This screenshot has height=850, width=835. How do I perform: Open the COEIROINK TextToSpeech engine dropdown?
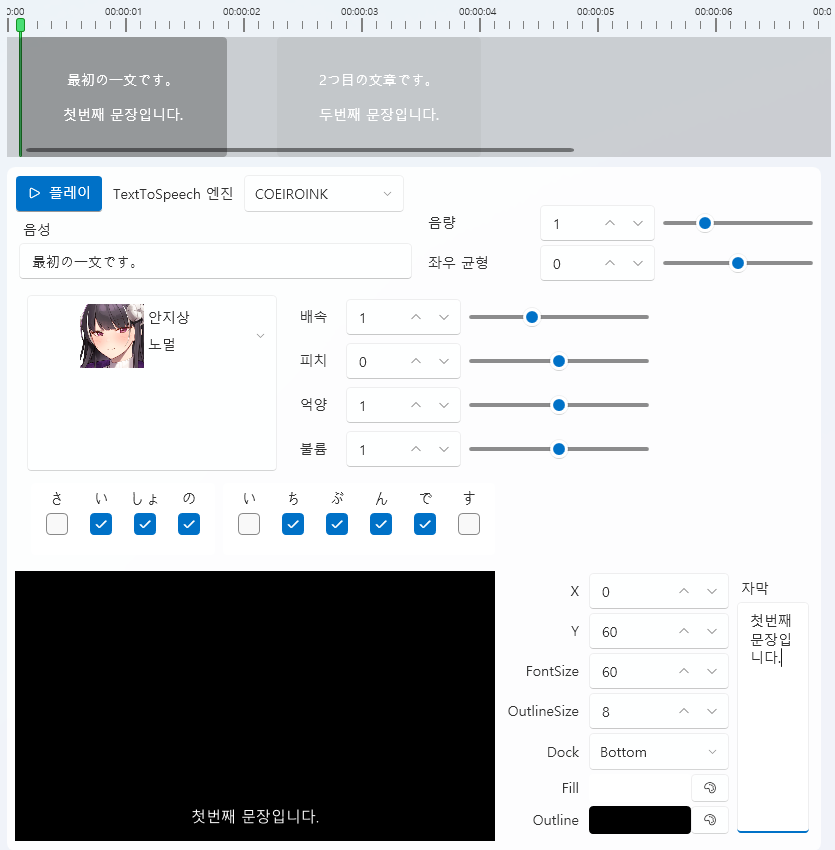pyautogui.click(x=324, y=193)
